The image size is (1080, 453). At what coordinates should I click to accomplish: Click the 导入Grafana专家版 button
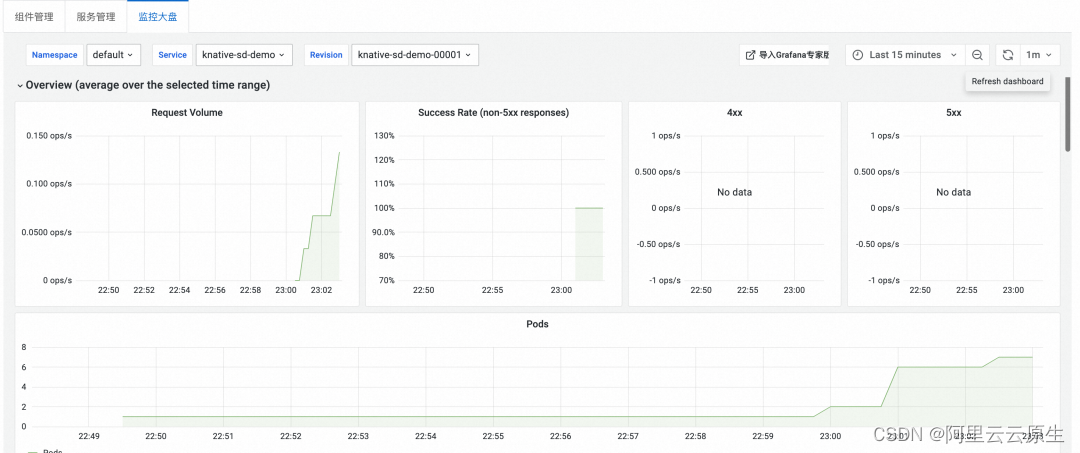786,55
